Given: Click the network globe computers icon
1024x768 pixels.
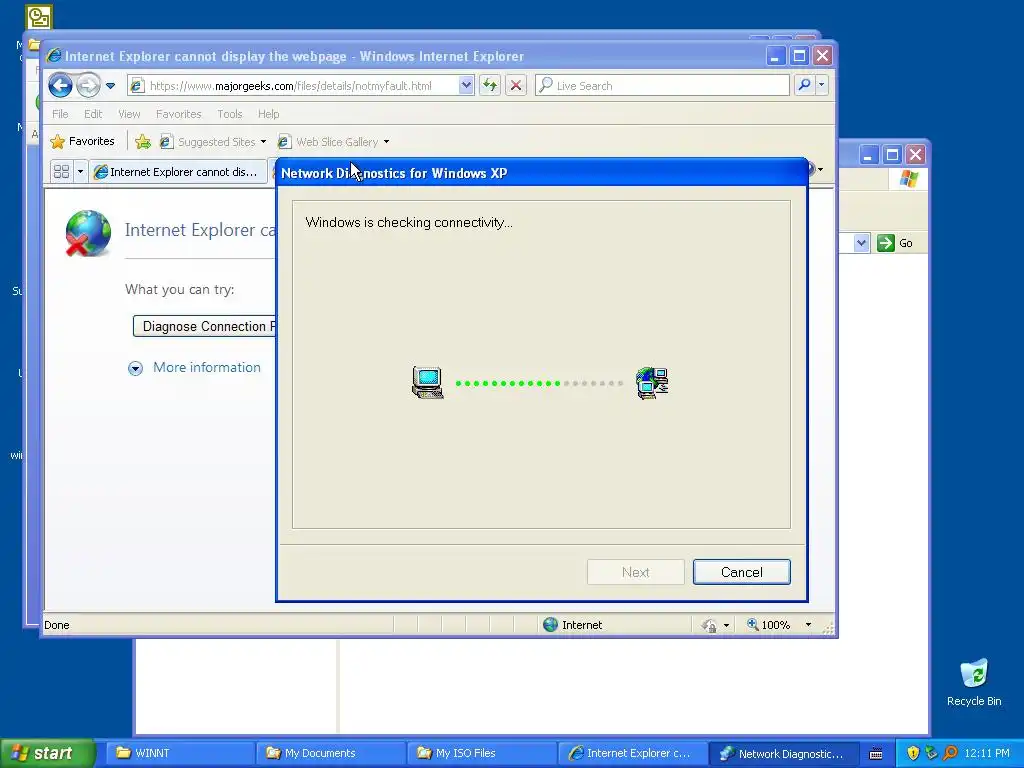Looking at the screenshot, I should (652, 383).
